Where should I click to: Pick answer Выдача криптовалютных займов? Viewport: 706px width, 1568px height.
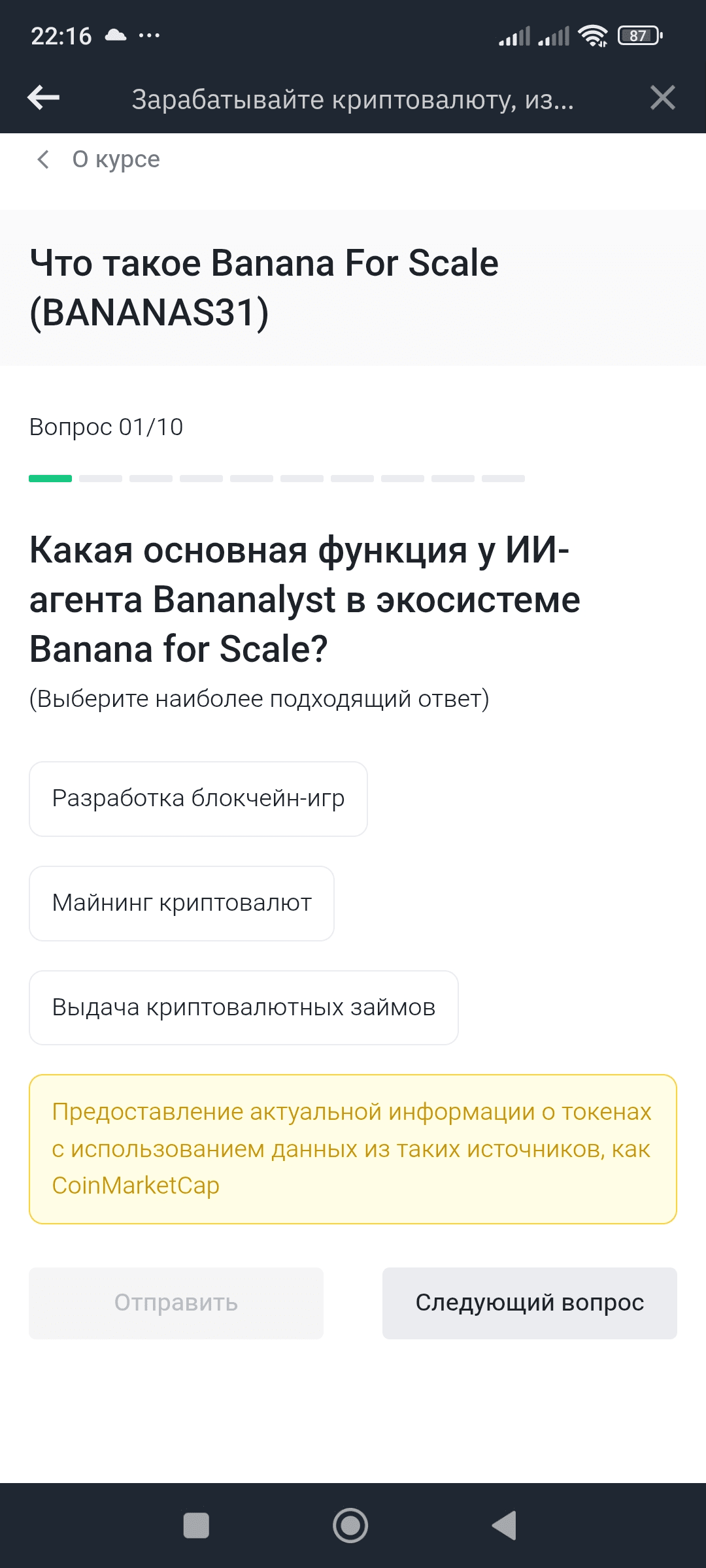click(243, 1007)
